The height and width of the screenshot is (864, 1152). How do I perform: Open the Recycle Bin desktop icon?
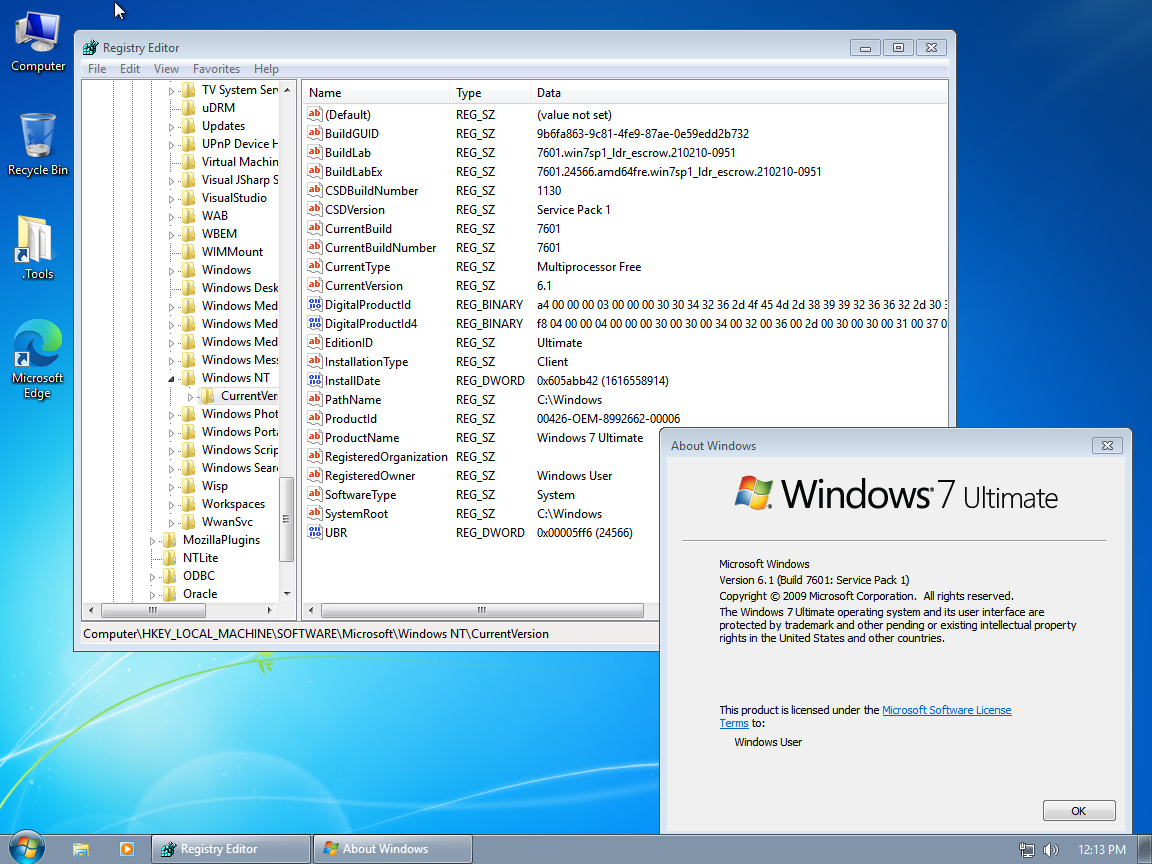[x=37, y=145]
